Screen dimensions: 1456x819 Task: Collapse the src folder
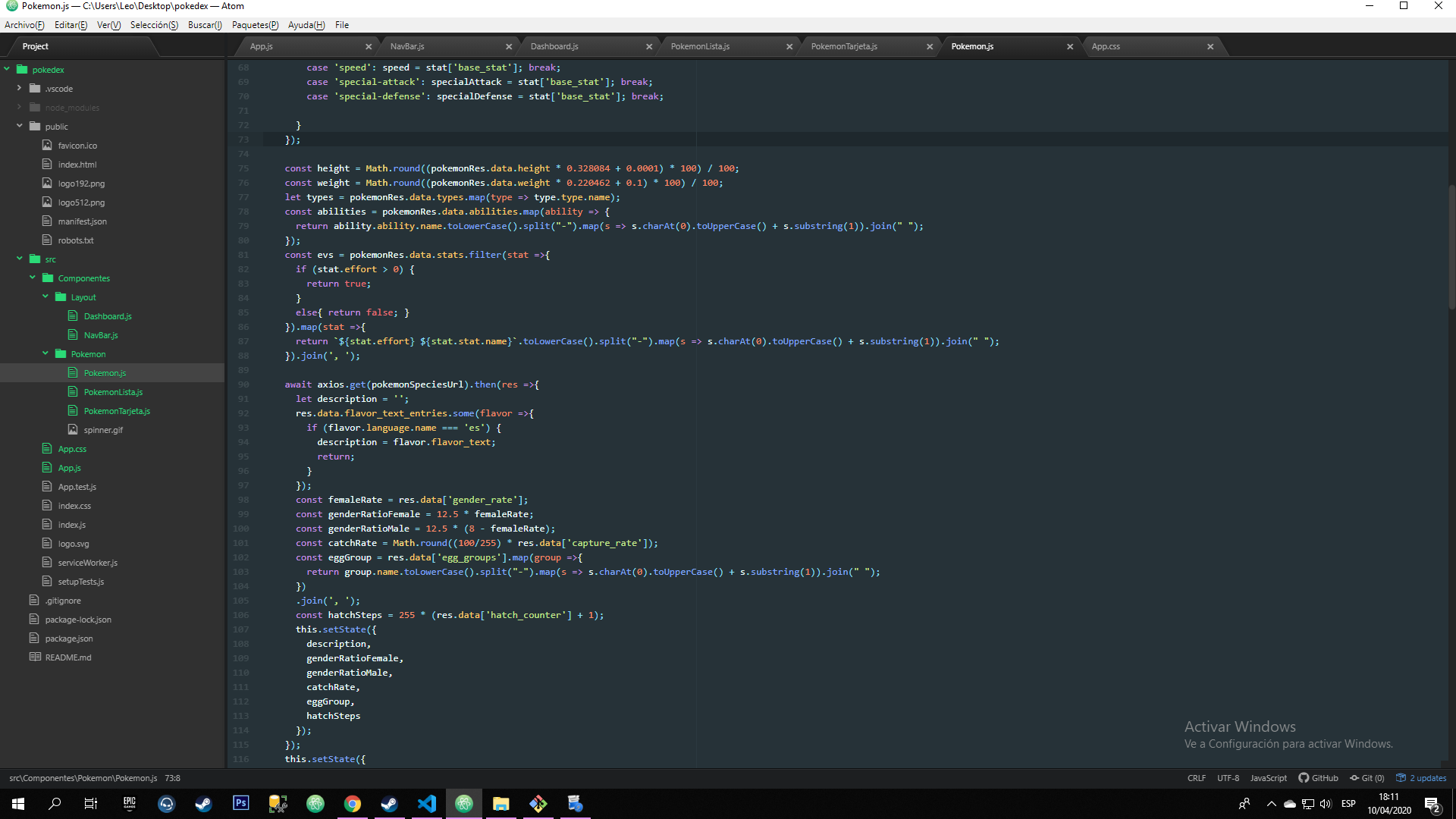20,259
